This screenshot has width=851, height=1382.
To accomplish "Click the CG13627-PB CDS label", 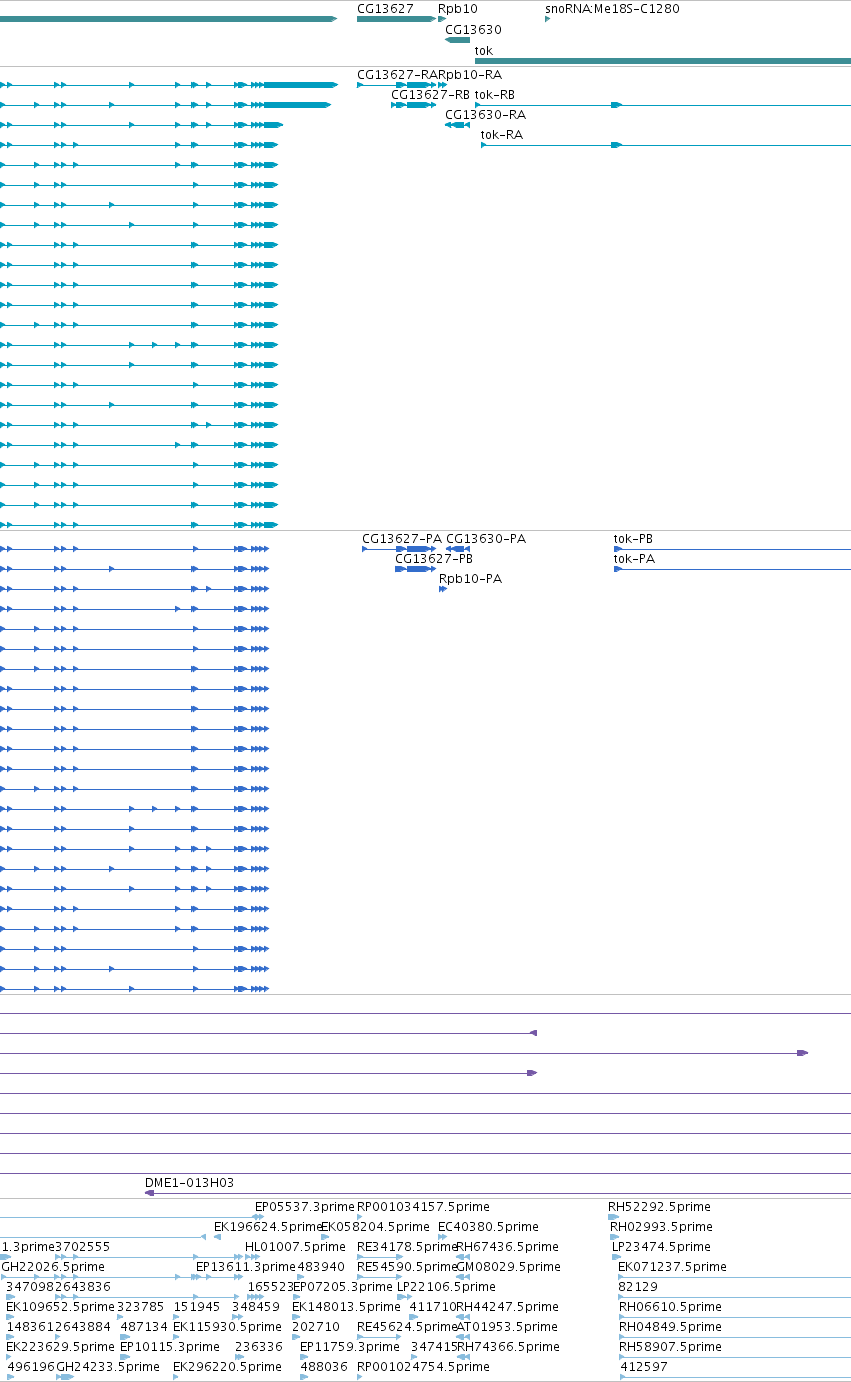I will (434, 558).
